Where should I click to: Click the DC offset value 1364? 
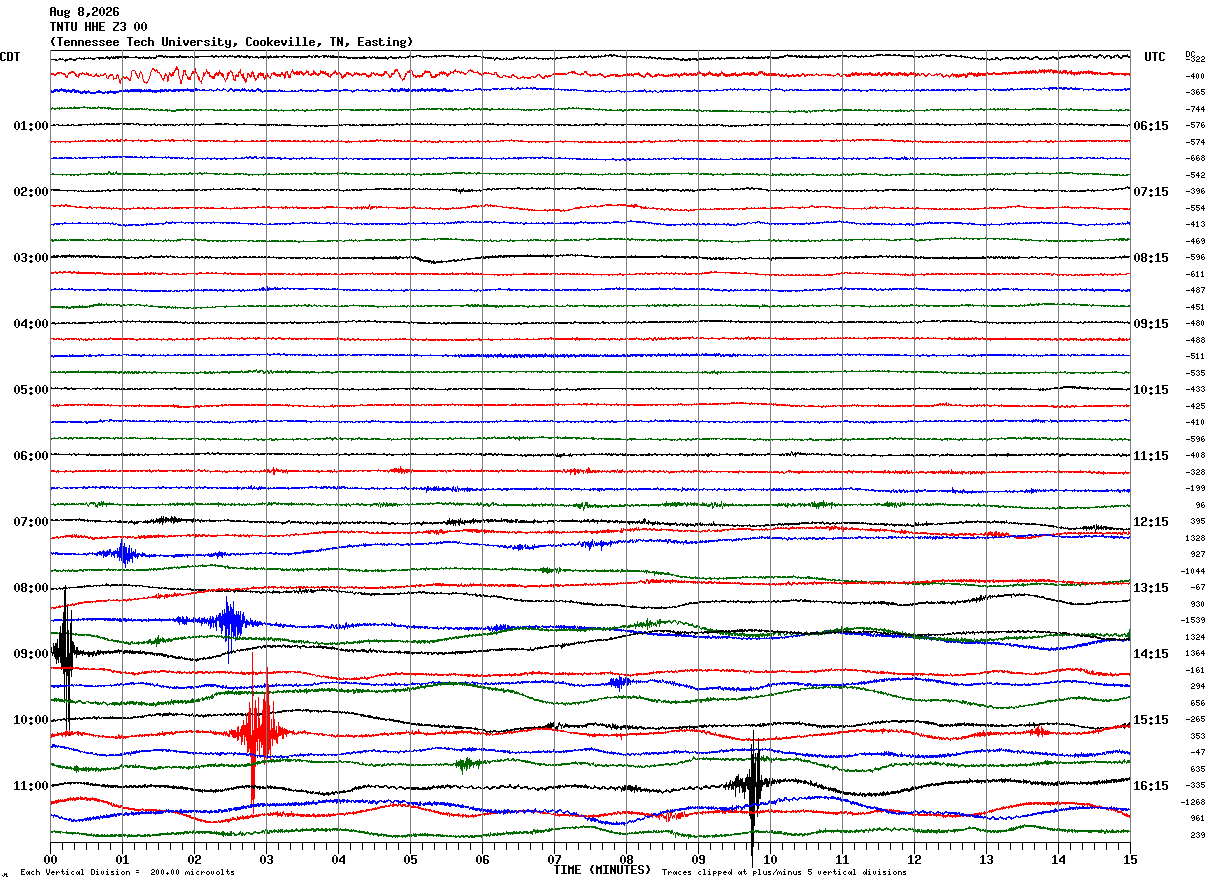pos(1195,654)
